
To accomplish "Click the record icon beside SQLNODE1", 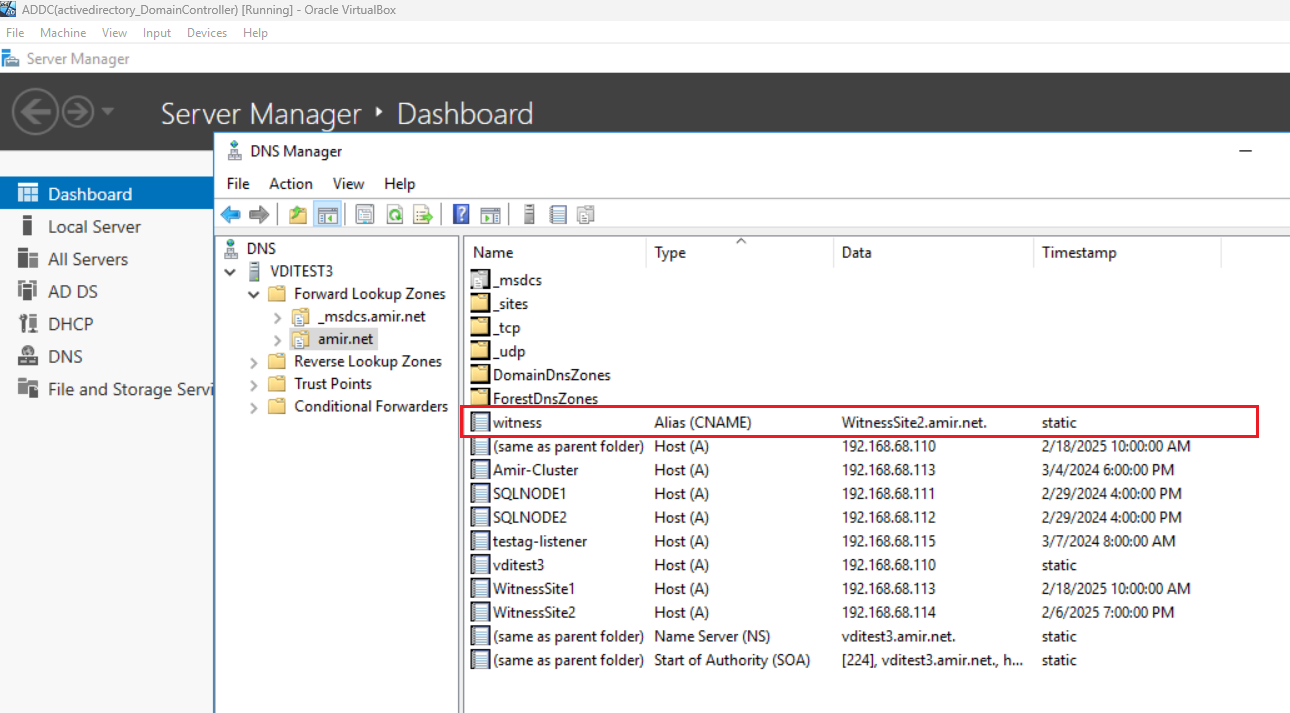I will point(481,493).
